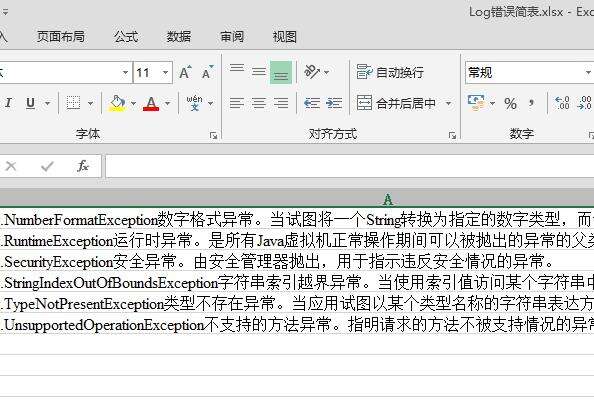Cancel formula entry with X icon

coord(11,166)
